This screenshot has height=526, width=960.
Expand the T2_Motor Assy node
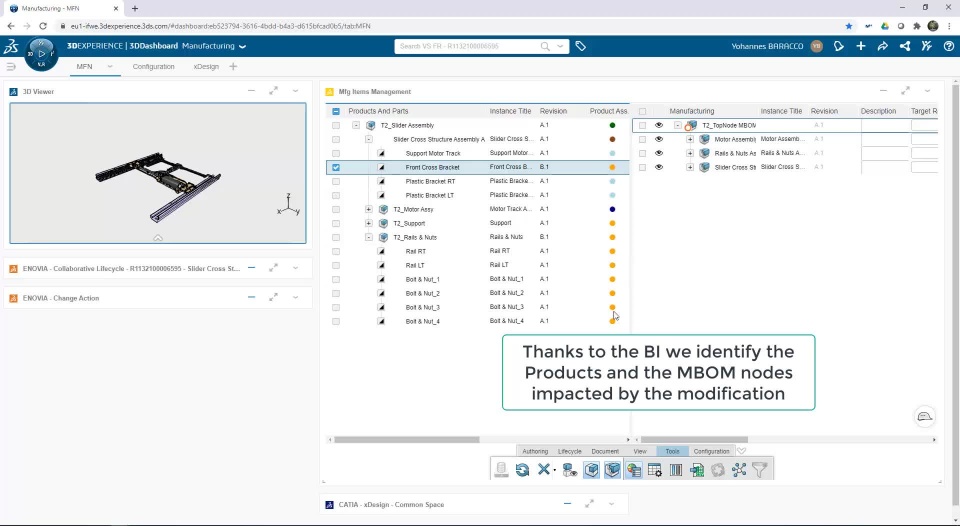tap(369, 209)
